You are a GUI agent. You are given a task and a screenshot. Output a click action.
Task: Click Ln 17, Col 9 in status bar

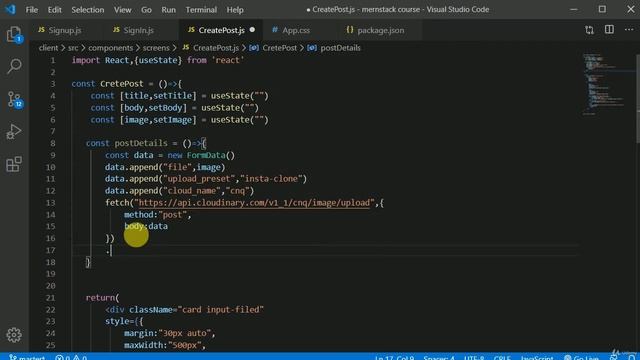point(394,357)
